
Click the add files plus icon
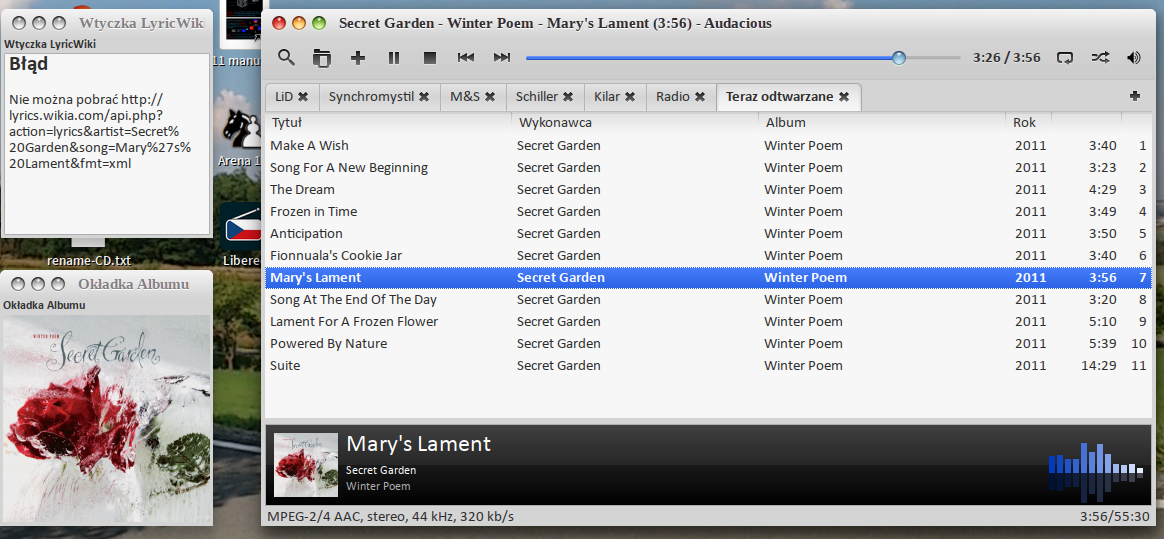(358, 58)
